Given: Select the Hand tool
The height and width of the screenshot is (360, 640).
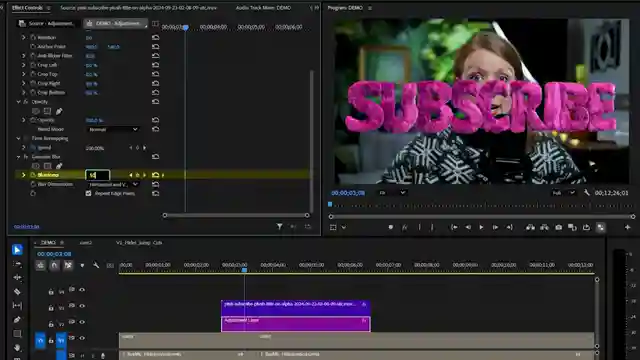Looking at the screenshot, I should (x=17, y=348).
